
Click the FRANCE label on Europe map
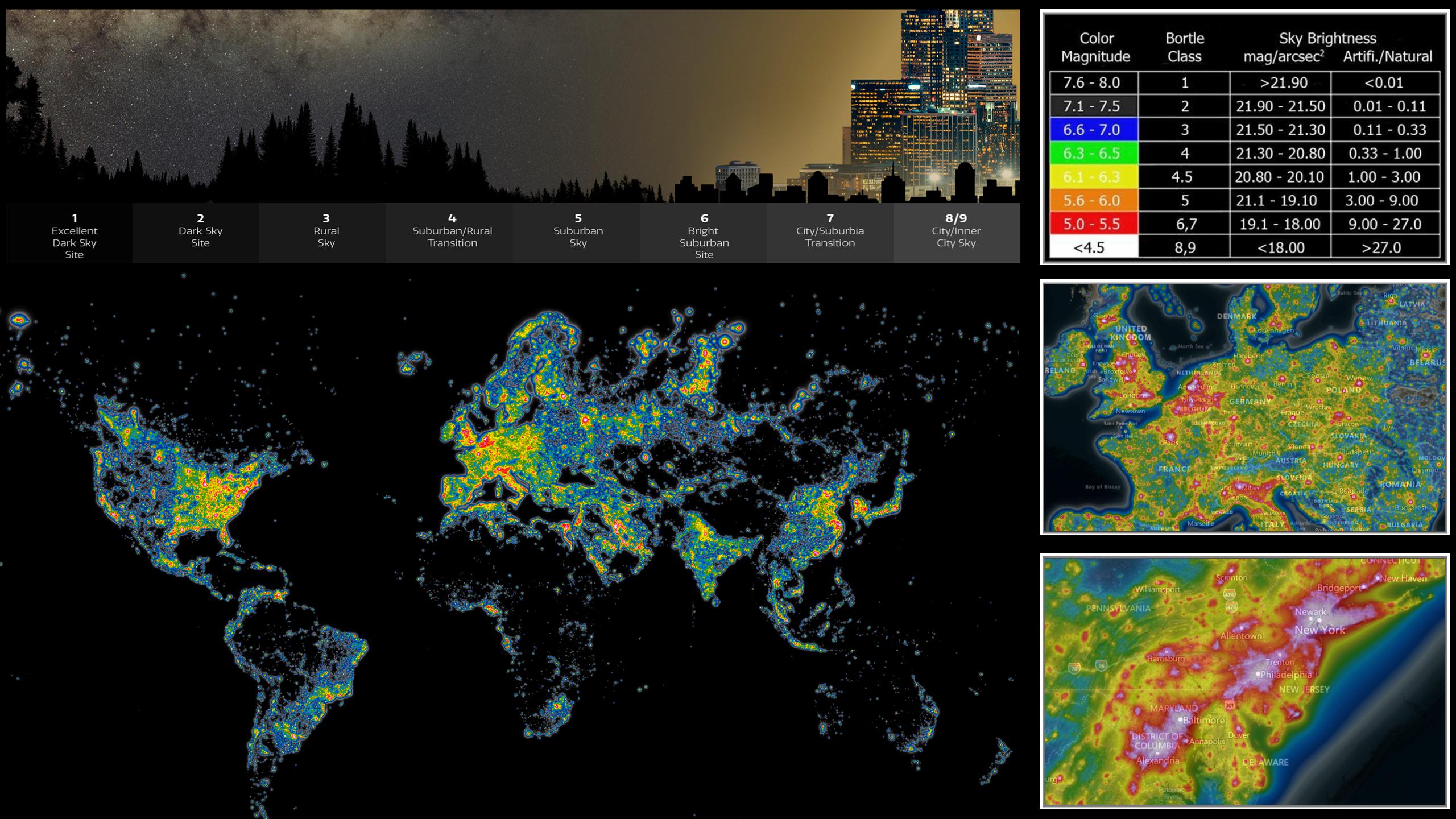click(1174, 469)
